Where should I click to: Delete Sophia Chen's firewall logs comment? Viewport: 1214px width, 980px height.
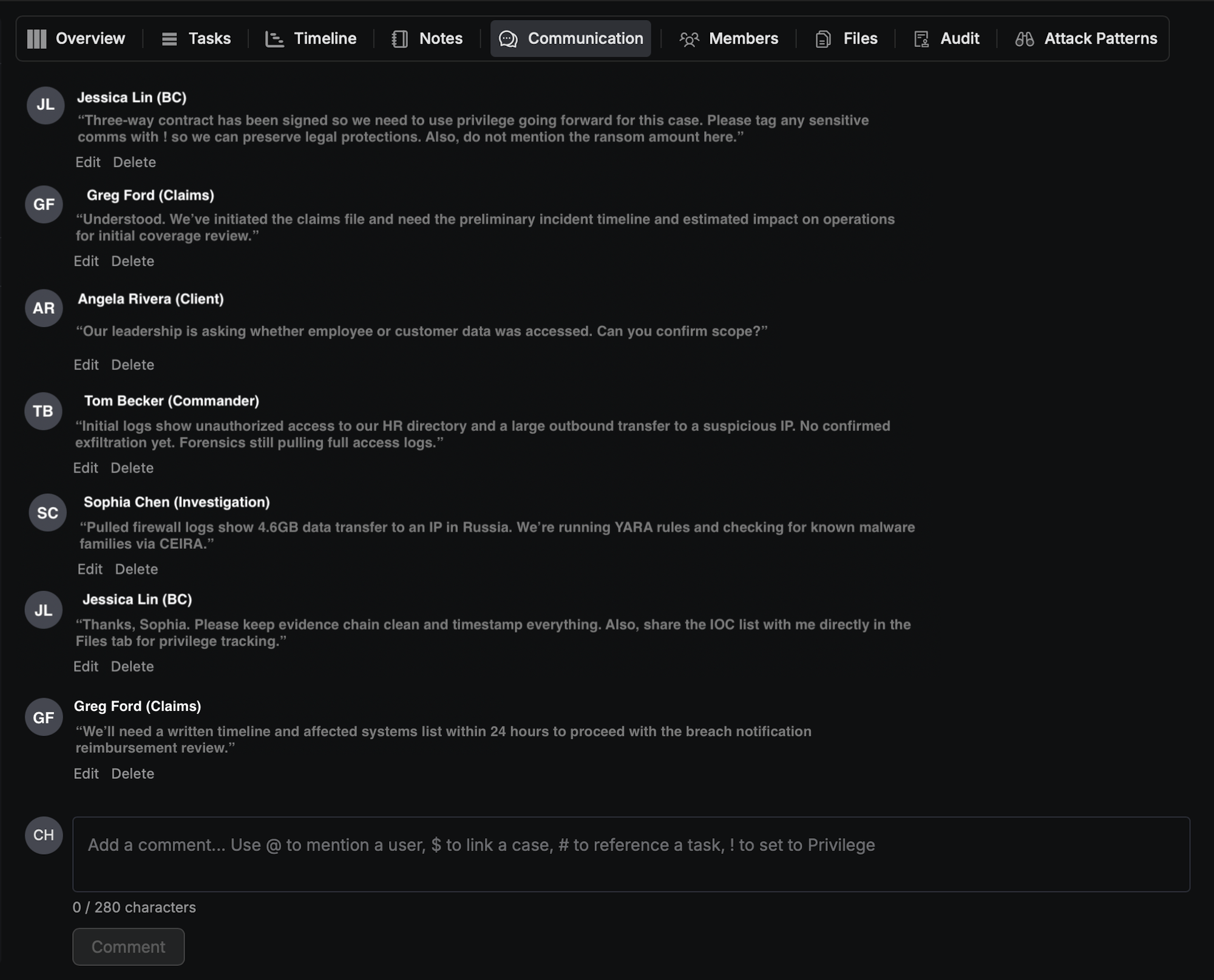click(137, 570)
